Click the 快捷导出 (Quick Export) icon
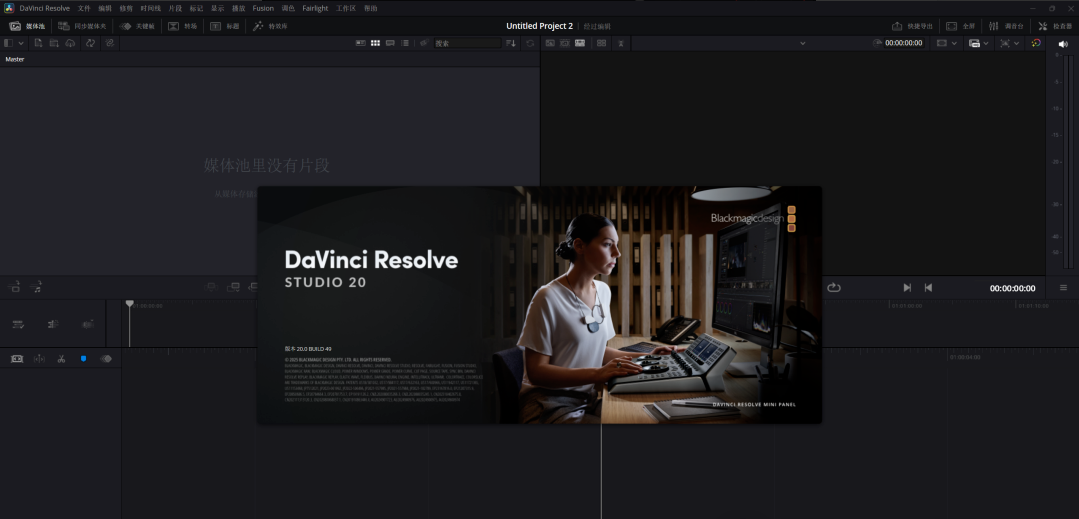The height and width of the screenshot is (519, 1079). 911,26
